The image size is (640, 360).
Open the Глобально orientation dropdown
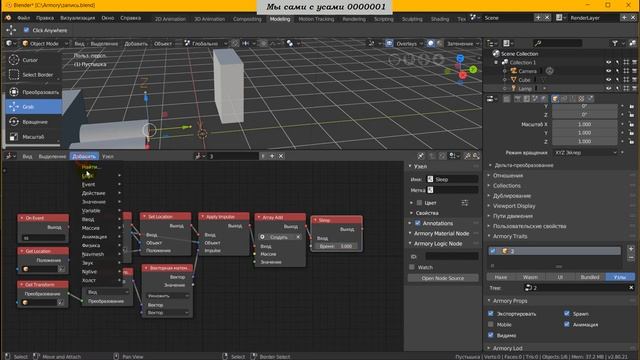click(206, 44)
